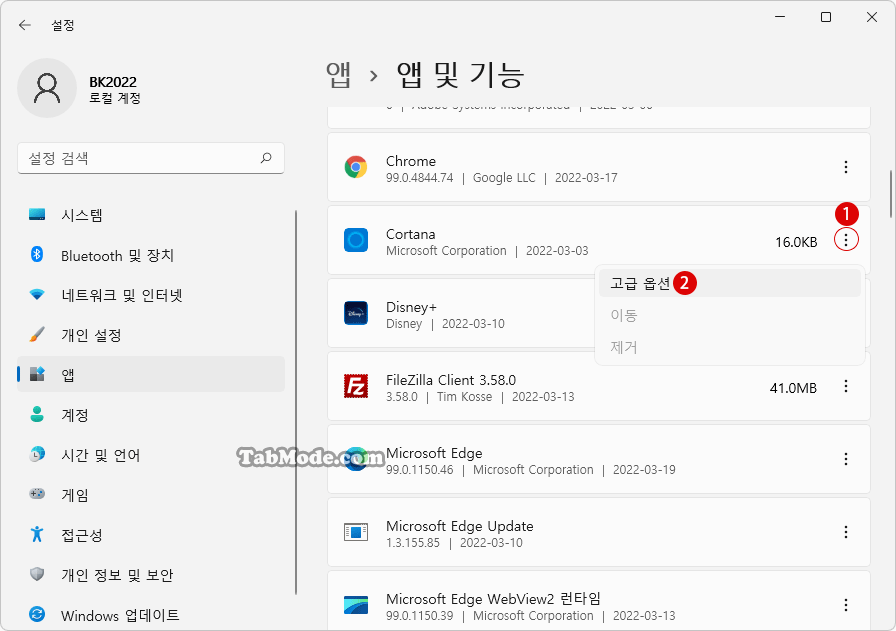Click the accounts person icon
Image resolution: width=896 pixels, height=631 pixels.
coord(37,414)
